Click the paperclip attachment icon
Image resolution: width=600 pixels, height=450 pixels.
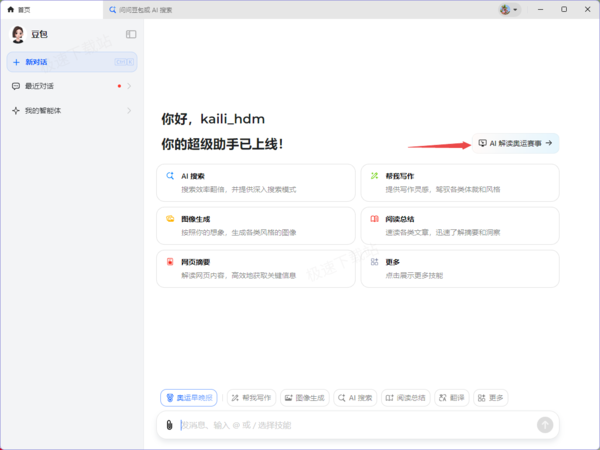click(x=169, y=425)
